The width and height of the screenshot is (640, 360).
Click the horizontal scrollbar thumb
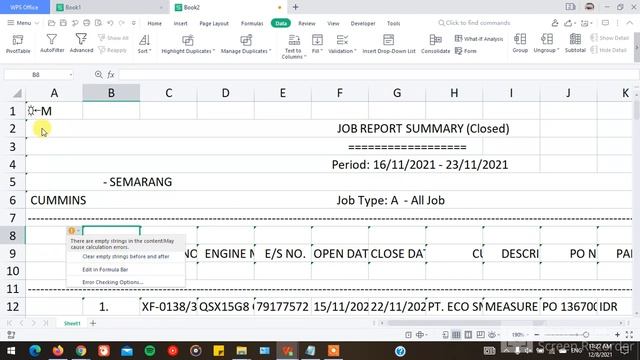[x=467, y=323]
